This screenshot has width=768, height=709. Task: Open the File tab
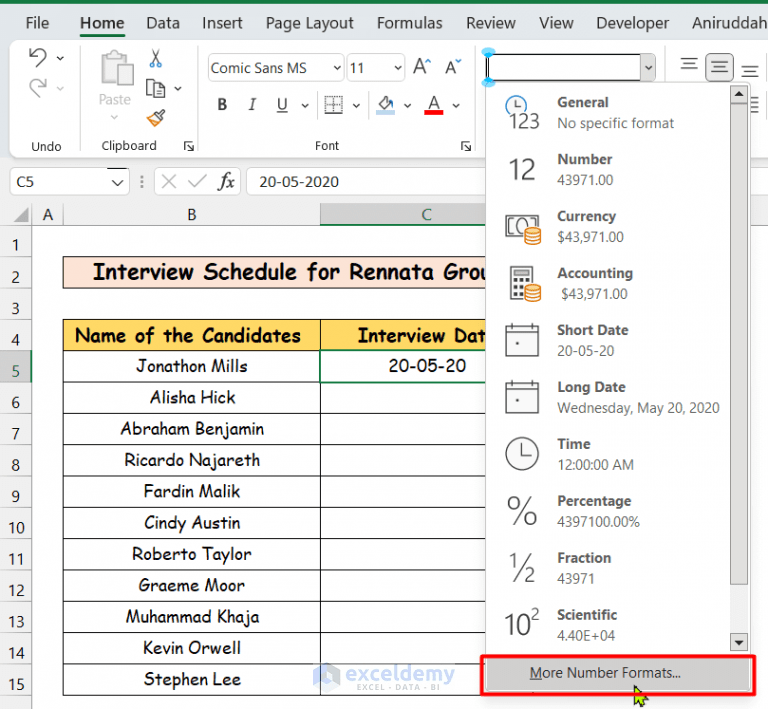37,23
